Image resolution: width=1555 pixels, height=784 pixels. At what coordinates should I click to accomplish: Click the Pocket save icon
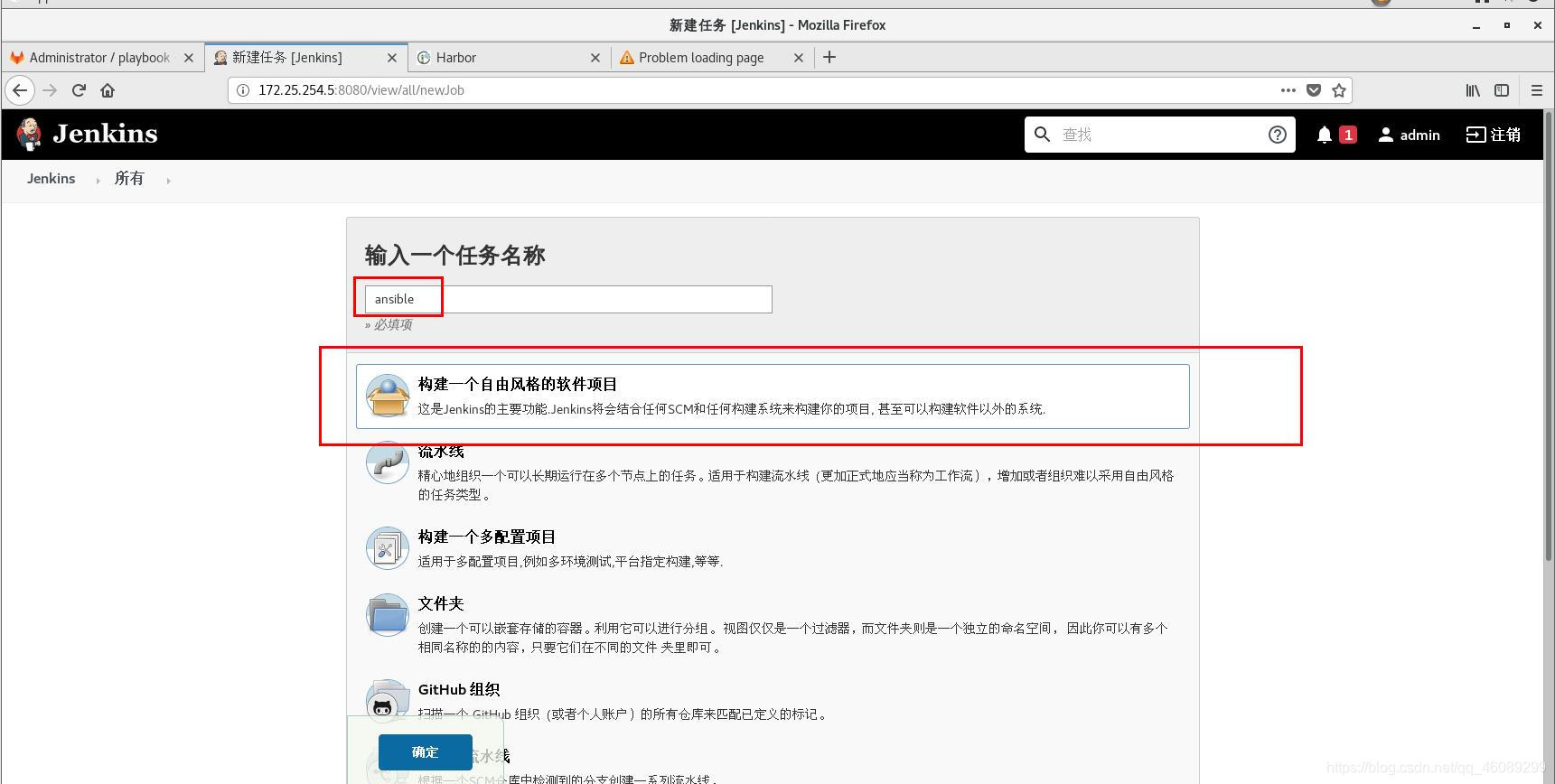1314,90
